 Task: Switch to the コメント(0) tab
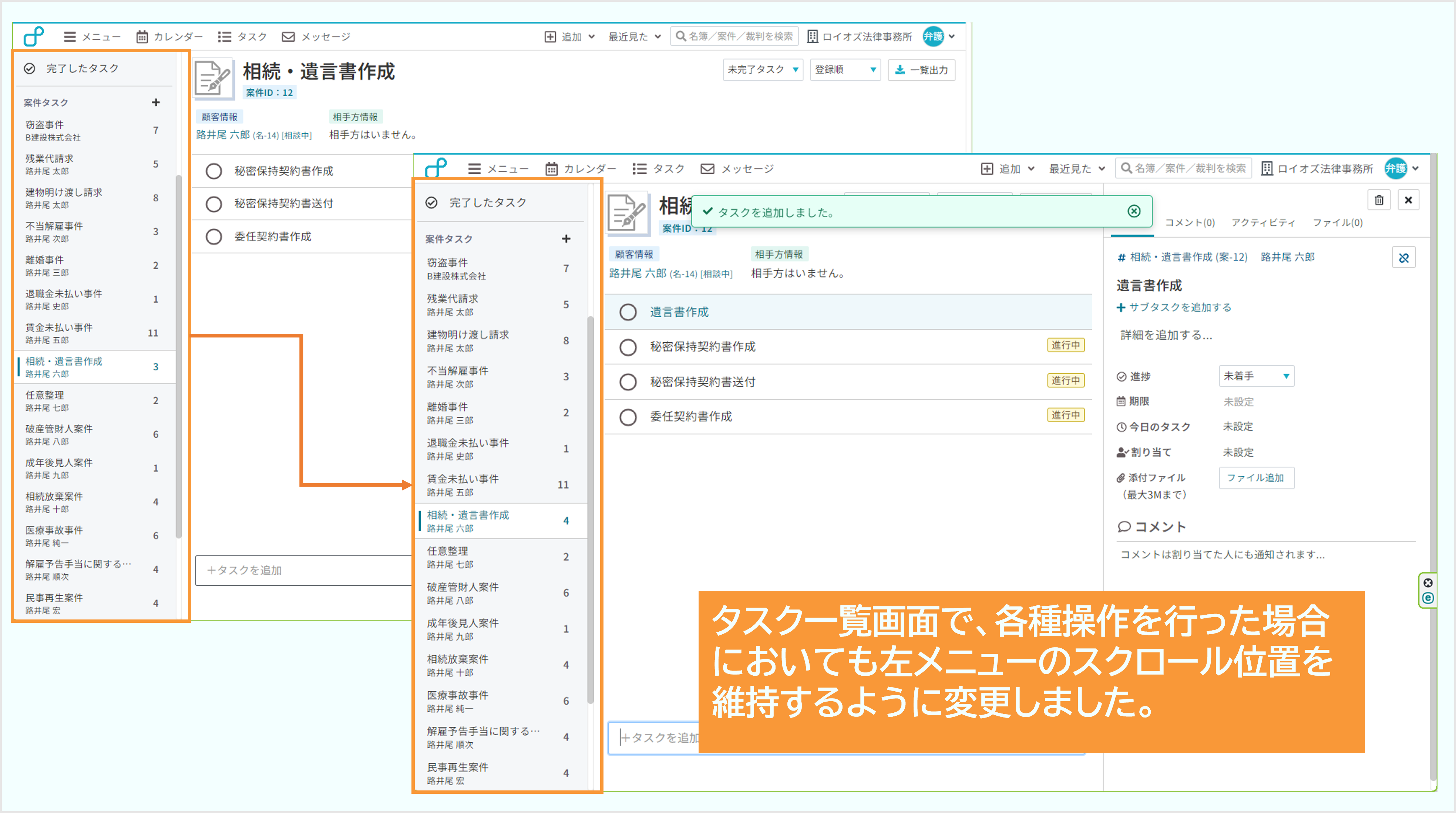(1190, 222)
